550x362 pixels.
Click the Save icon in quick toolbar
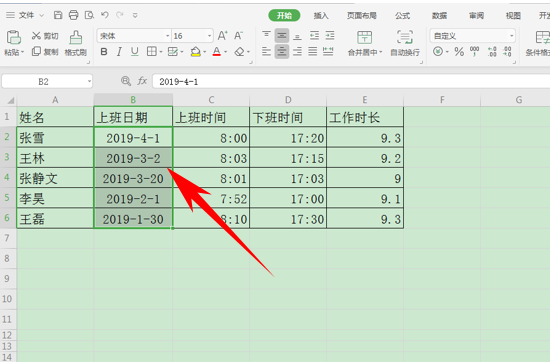pos(58,15)
